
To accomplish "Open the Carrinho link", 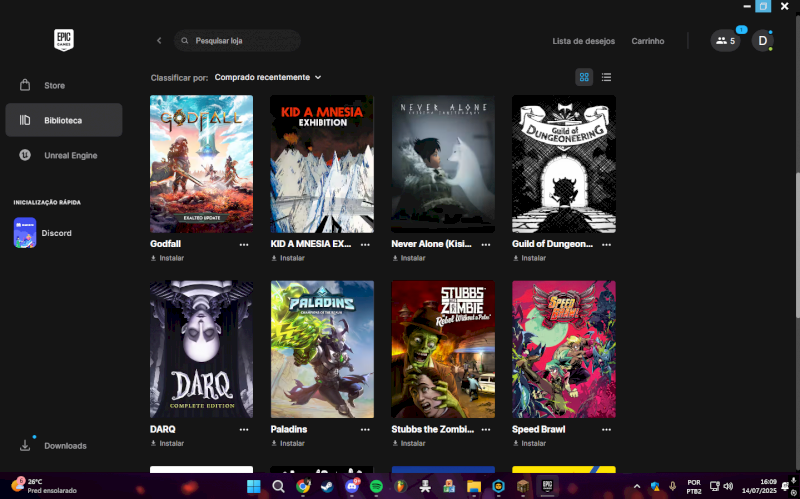I will tap(647, 41).
